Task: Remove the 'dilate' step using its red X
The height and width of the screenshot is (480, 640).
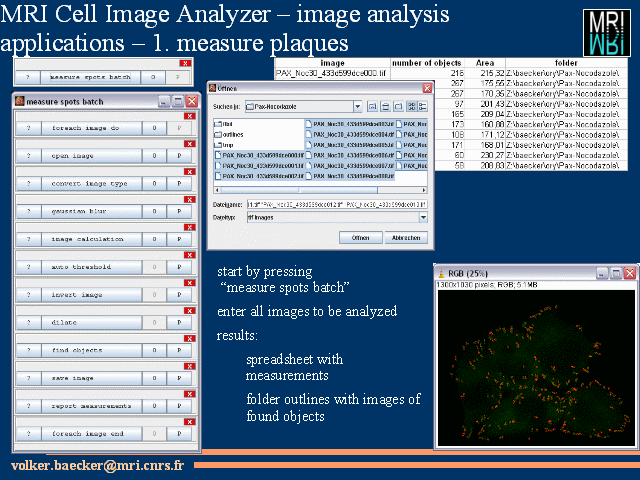Action: coord(189,311)
